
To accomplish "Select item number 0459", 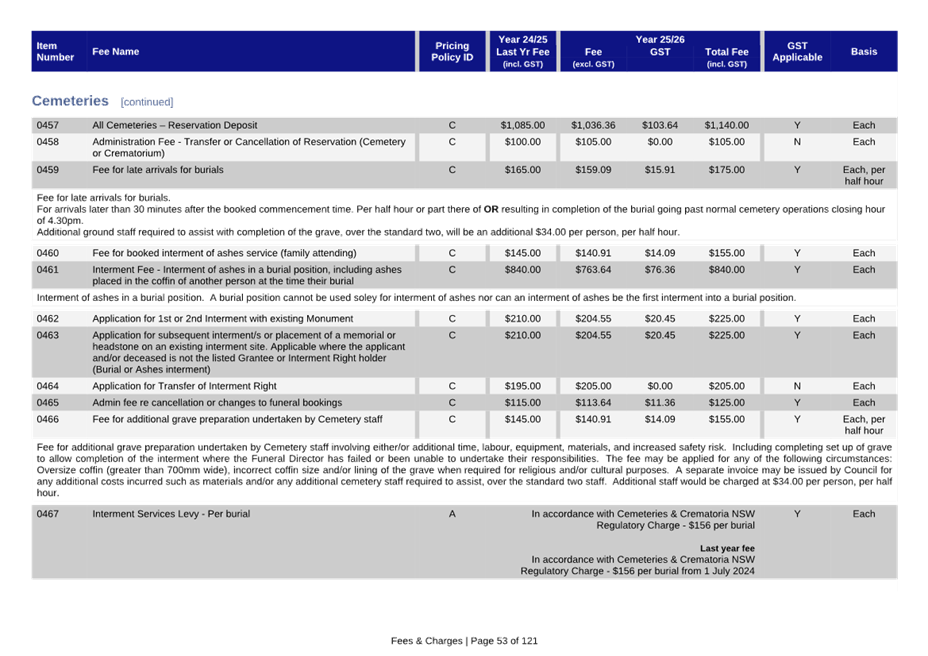I will pos(47,170).
